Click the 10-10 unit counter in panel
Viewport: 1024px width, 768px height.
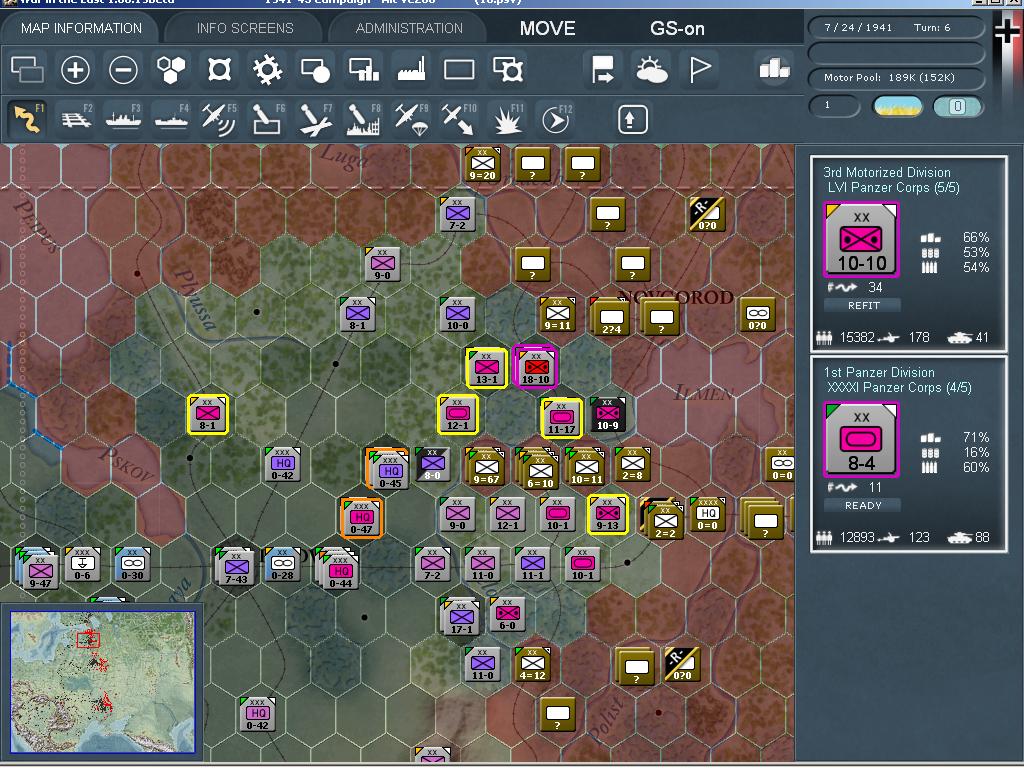[x=862, y=240]
